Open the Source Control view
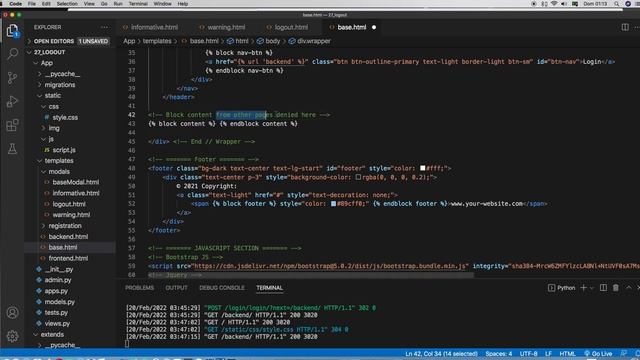This screenshot has height=360, width=640. 12,78
